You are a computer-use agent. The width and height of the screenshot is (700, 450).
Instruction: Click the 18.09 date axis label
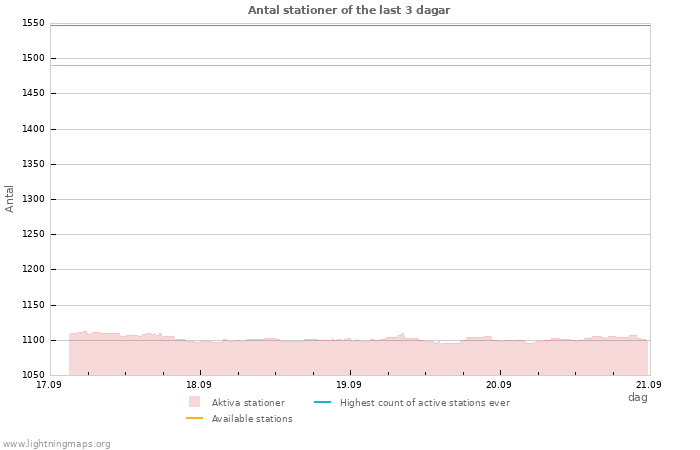point(199,384)
